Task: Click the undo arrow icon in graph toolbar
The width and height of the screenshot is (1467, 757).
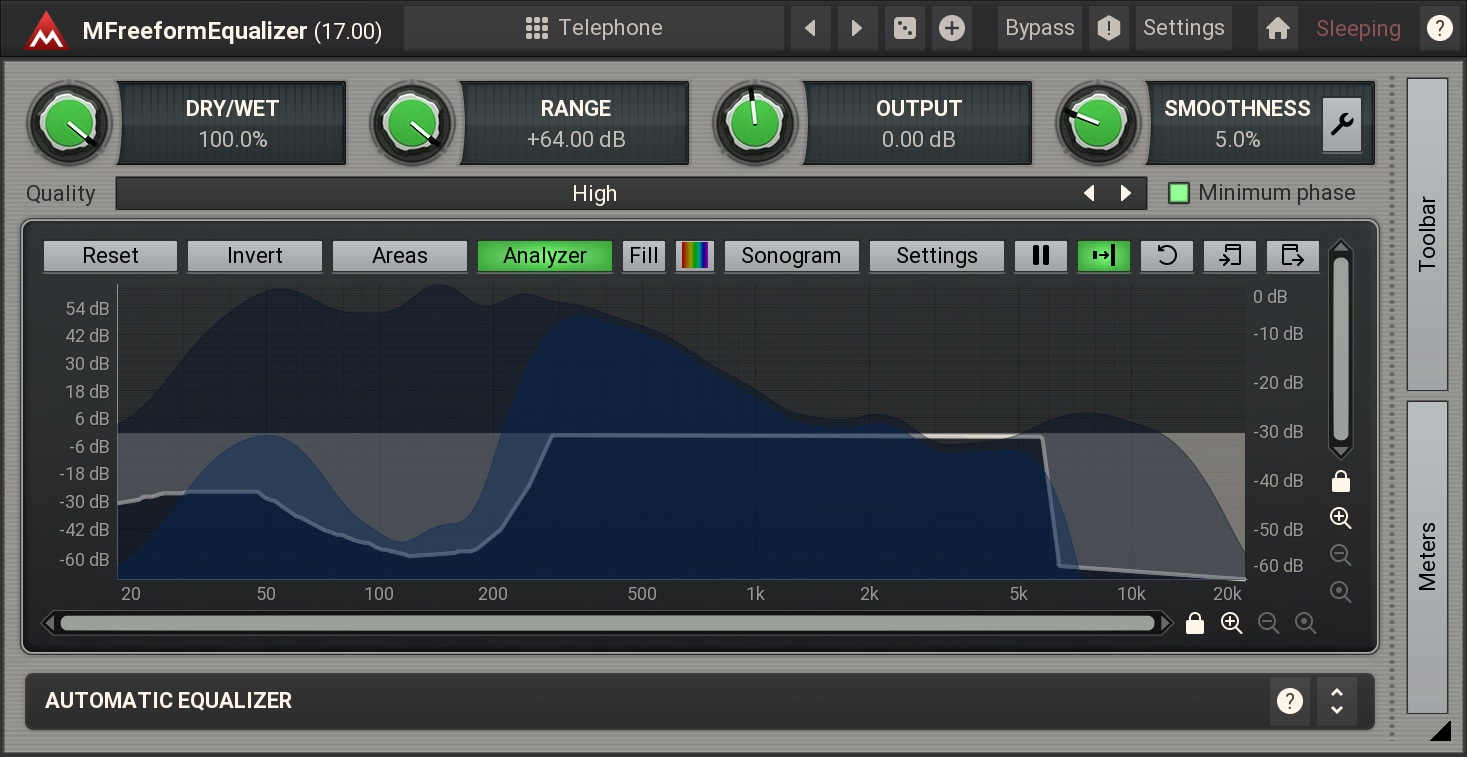Action: [x=1166, y=256]
